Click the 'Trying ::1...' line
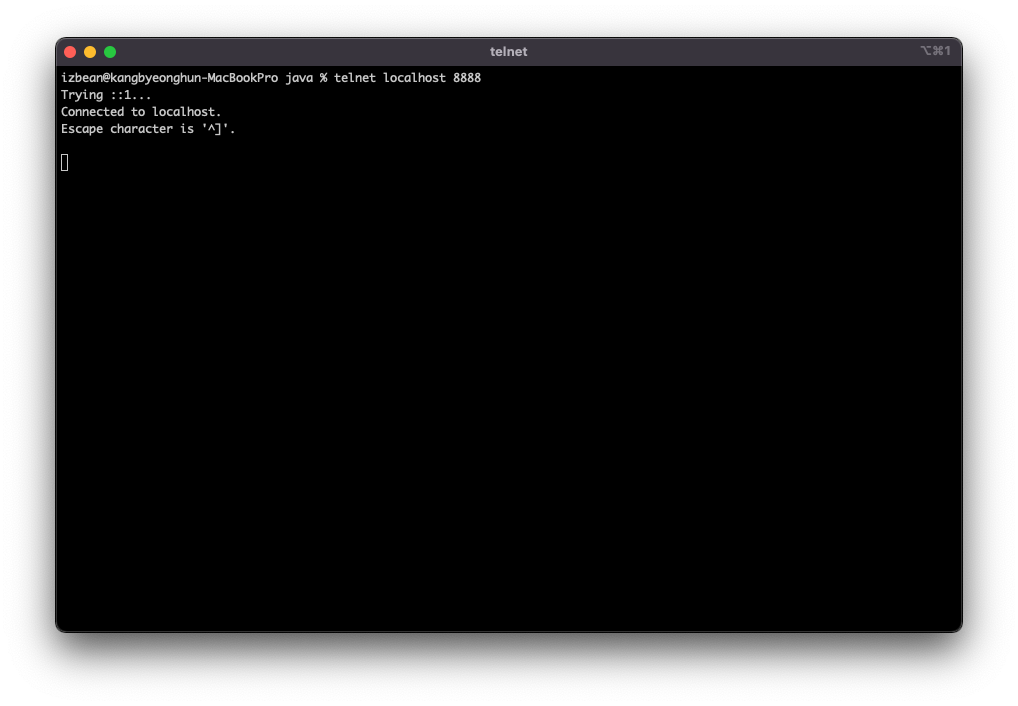Viewport: 1018px width, 706px height. pos(106,95)
